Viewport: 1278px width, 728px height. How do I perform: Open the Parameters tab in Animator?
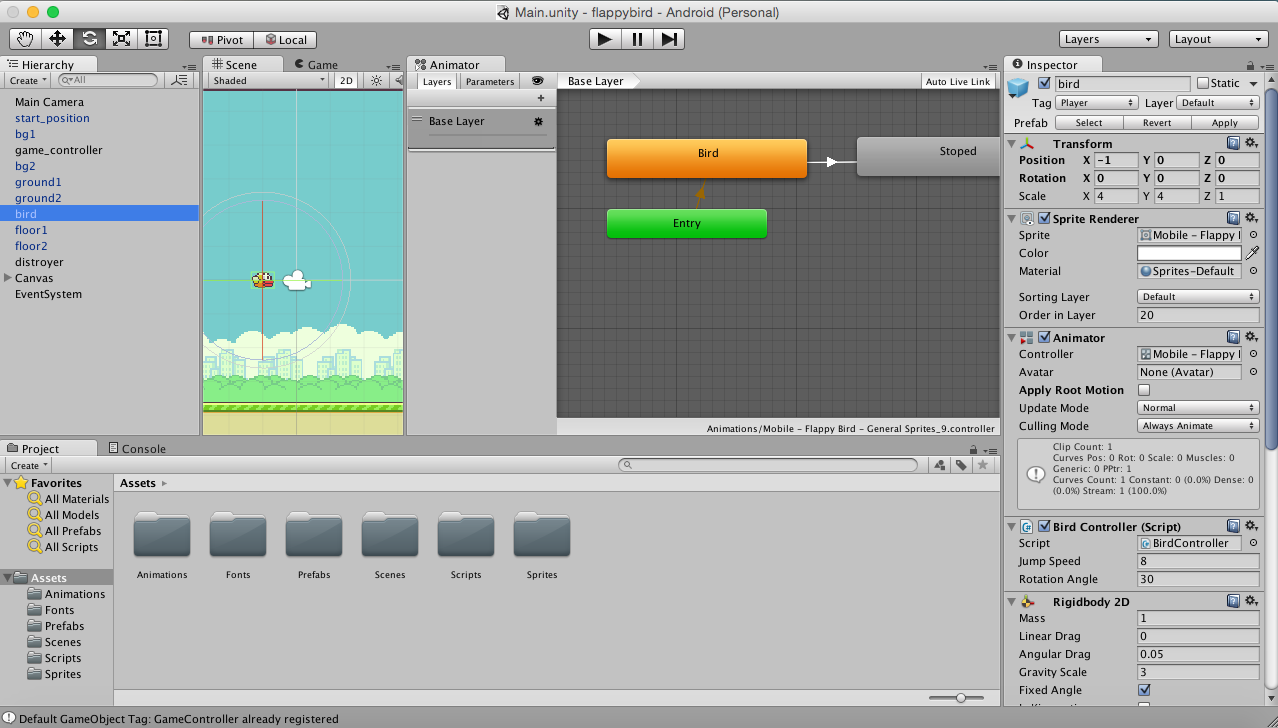pos(490,81)
